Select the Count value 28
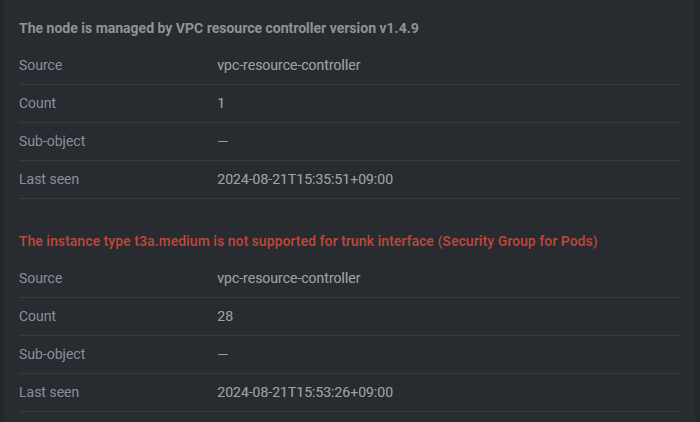700x422 pixels. point(225,316)
